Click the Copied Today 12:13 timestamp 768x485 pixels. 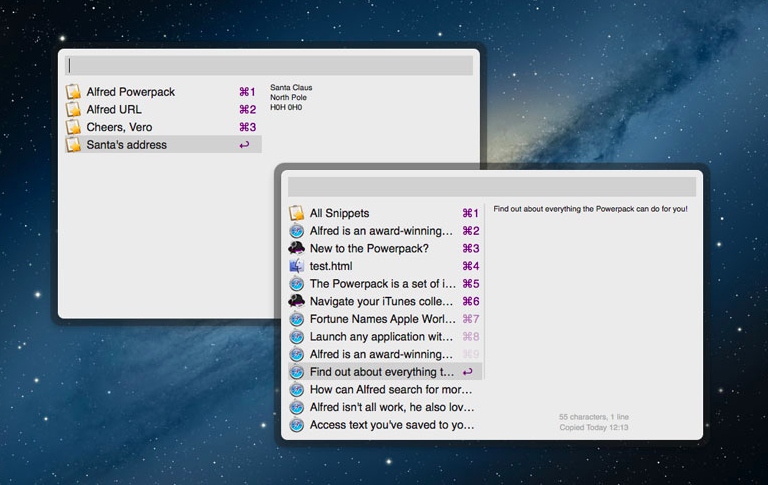pyautogui.click(x=594, y=427)
